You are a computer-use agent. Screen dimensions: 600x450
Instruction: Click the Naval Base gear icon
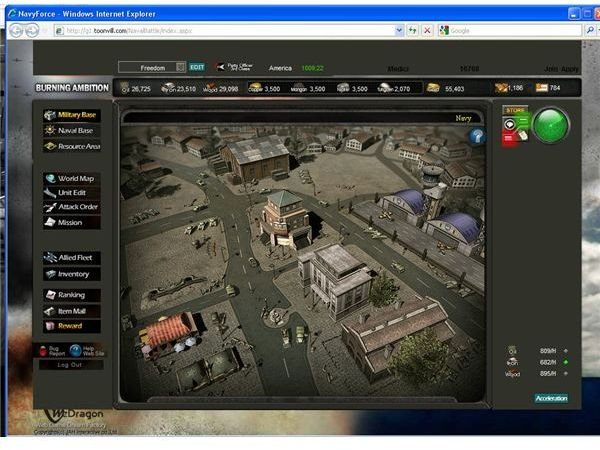click(50, 130)
